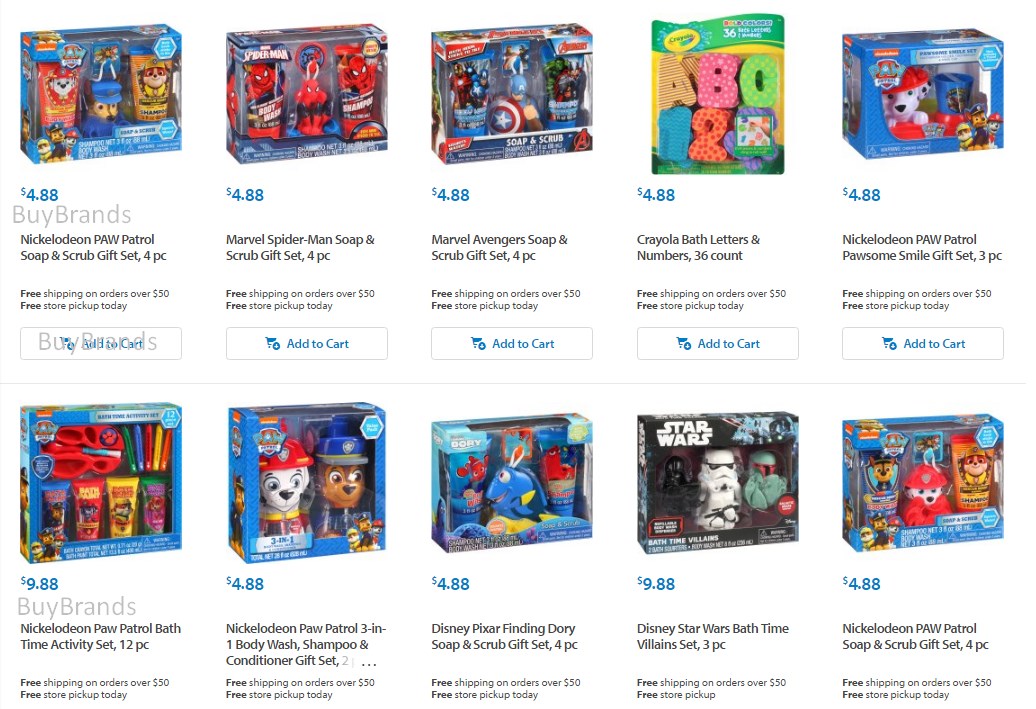Open Paw Patrol 3-in-1 Body Wash image
The width and height of the screenshot is (1036, 709).
point(307,482)
